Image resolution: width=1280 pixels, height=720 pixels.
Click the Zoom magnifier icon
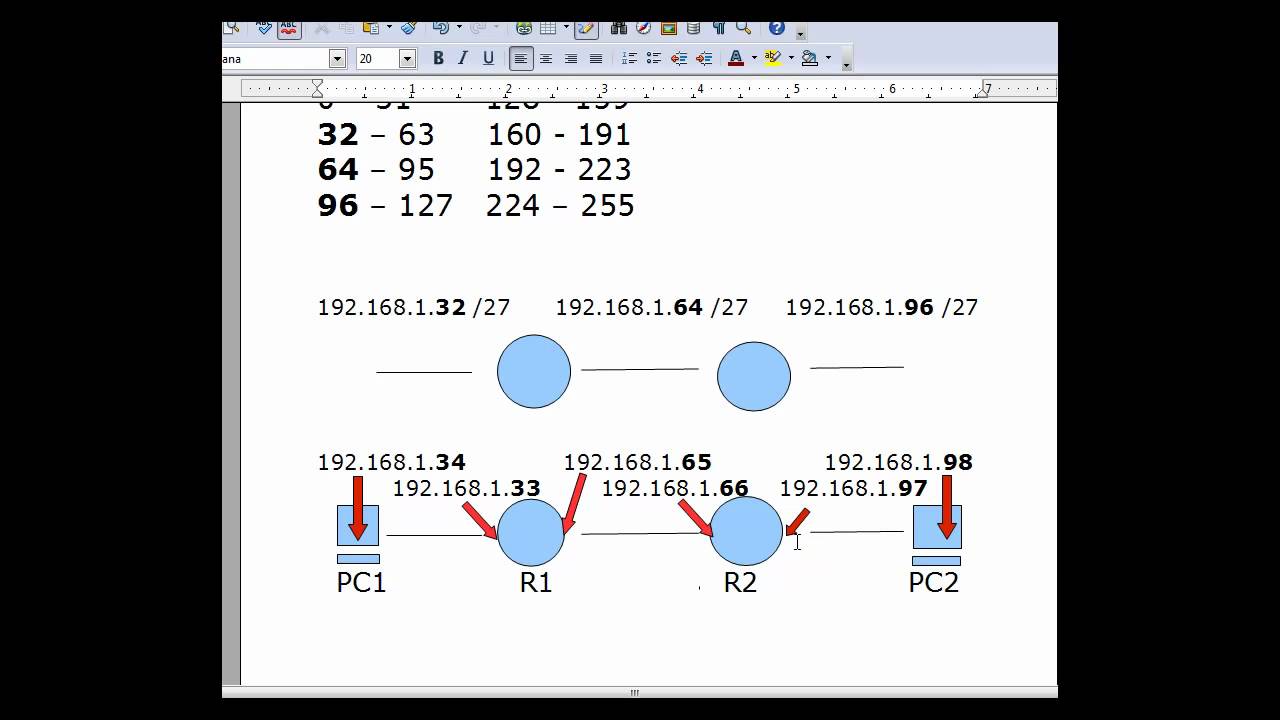coord(743,28)
